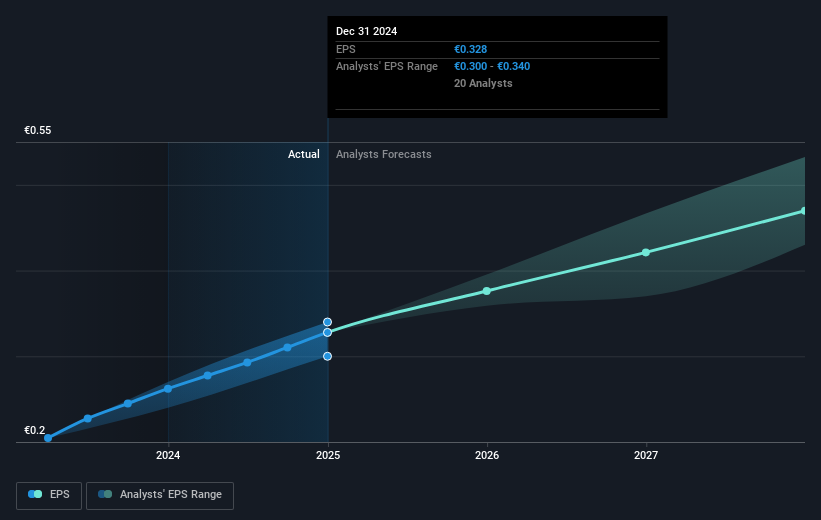
Task: Click the EPS legend color swatch
Action: [x=35, y=494]
